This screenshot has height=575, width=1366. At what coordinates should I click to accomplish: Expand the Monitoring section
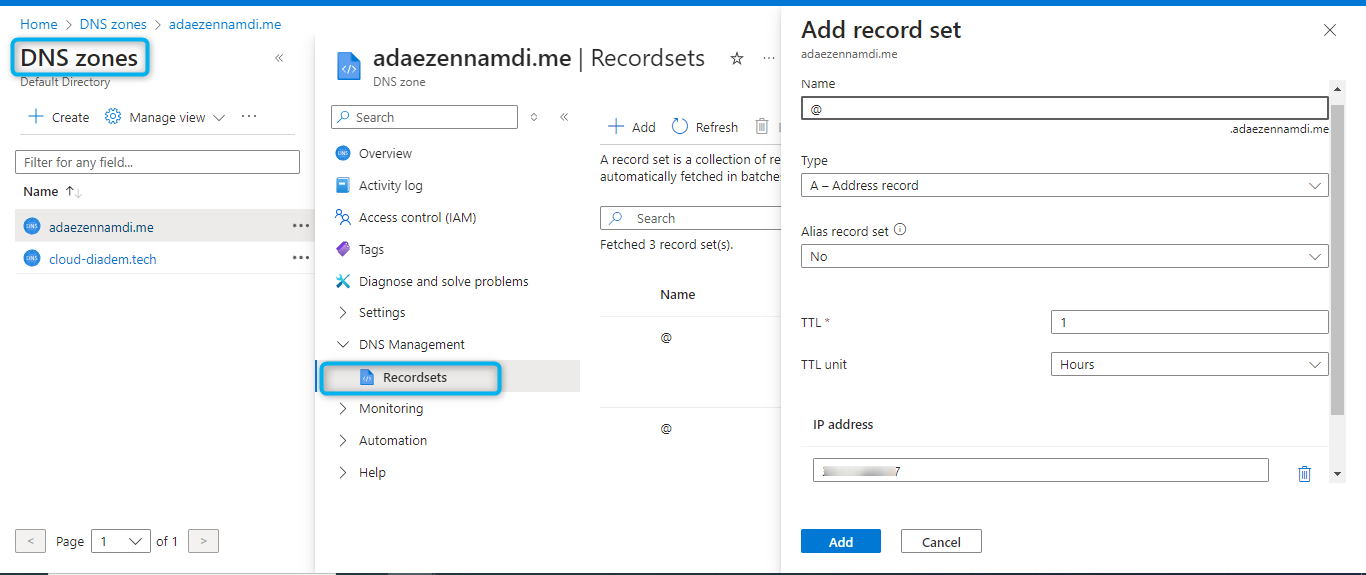click(390, 409)
